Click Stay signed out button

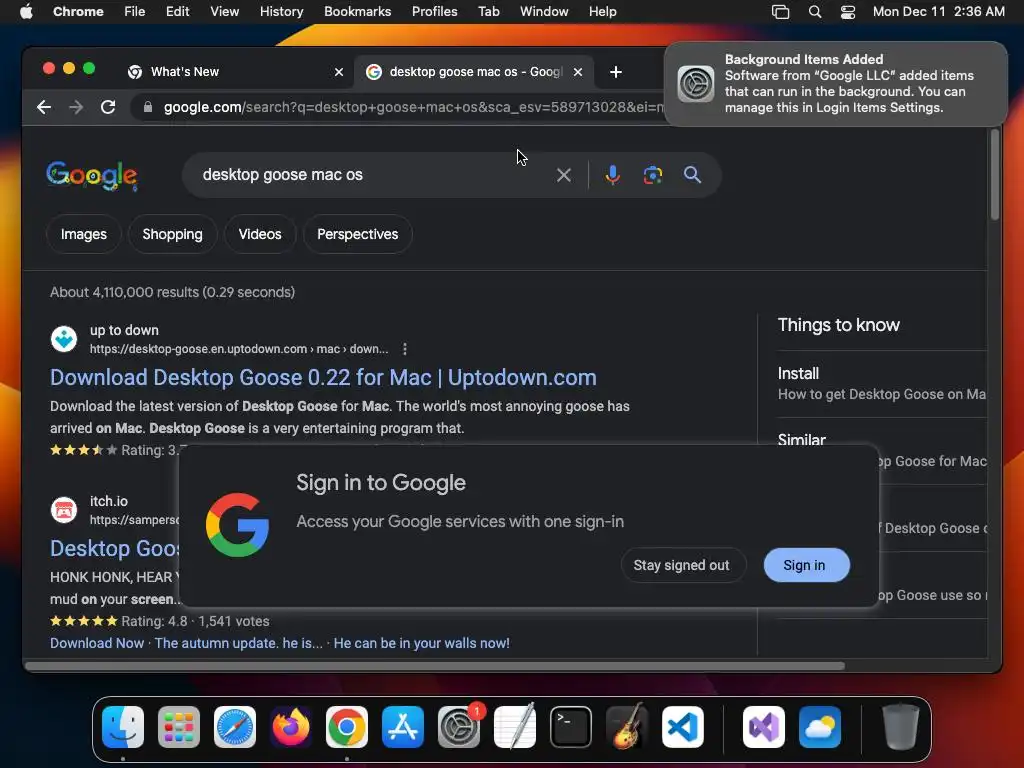click(x=681, y=566)
